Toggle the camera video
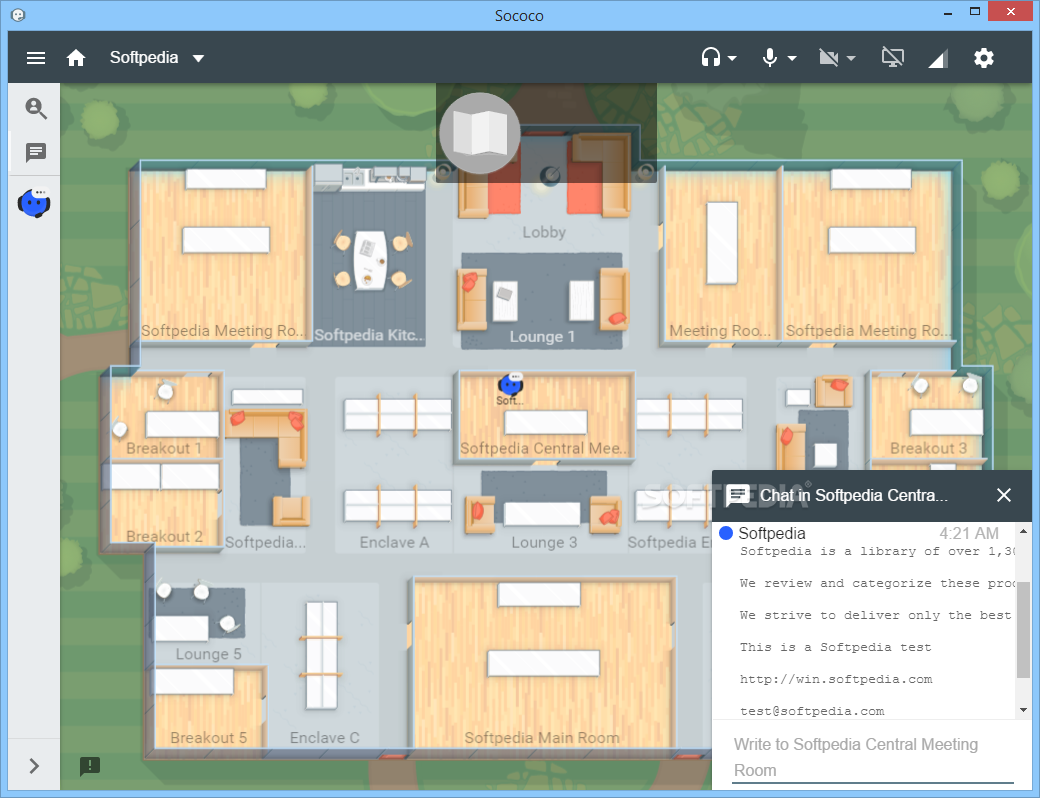 pyautogui.click(x=828, y=58)
